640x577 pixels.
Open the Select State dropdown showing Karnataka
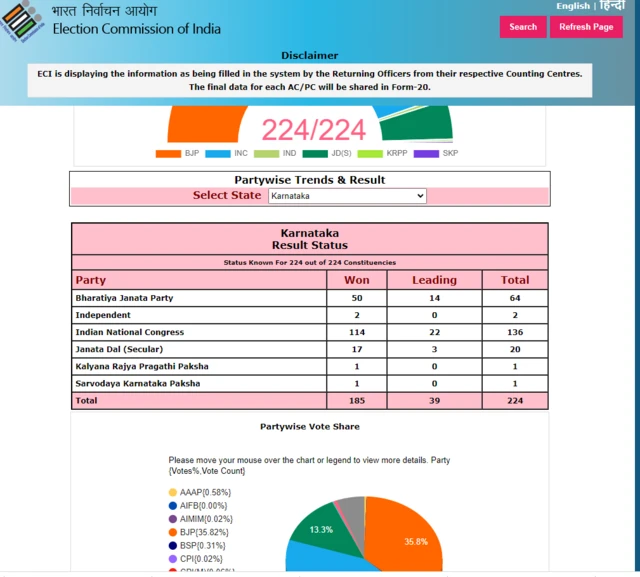pyautogui.click(x=347, y=196)
